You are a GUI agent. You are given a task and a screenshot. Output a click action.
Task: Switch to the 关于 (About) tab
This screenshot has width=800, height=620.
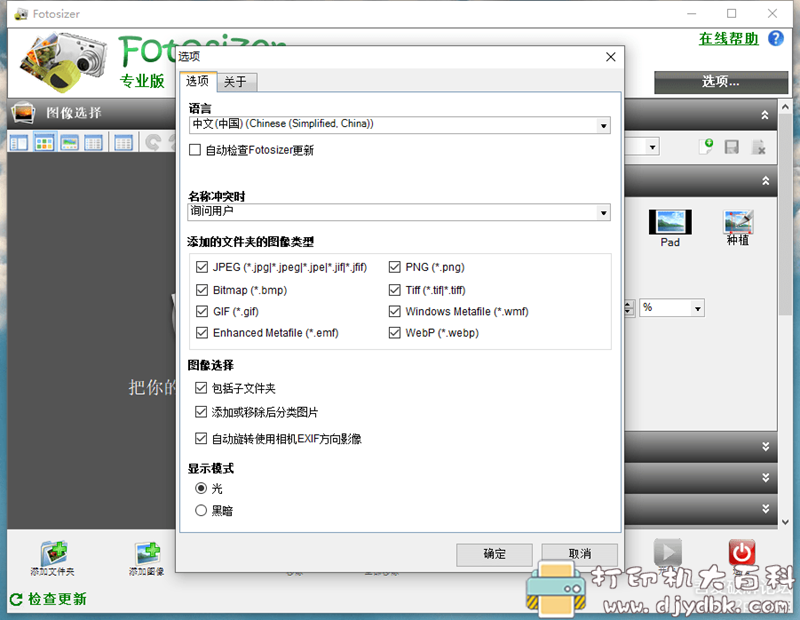[x=236, y=82]
